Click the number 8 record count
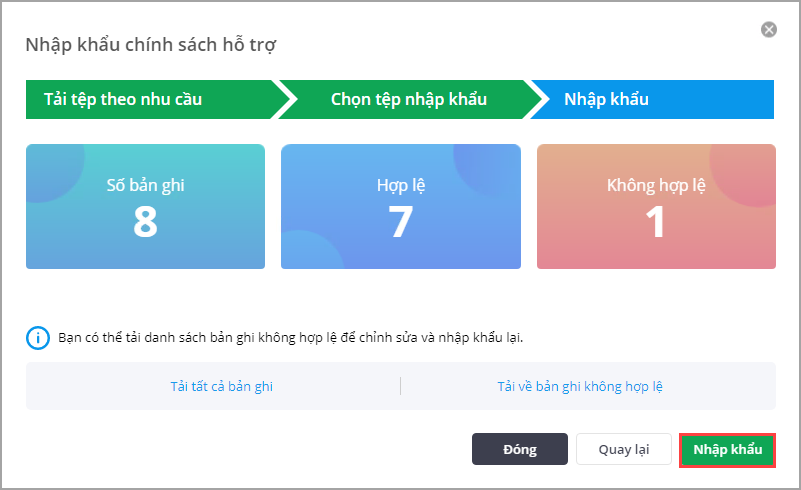 [145, 222]
